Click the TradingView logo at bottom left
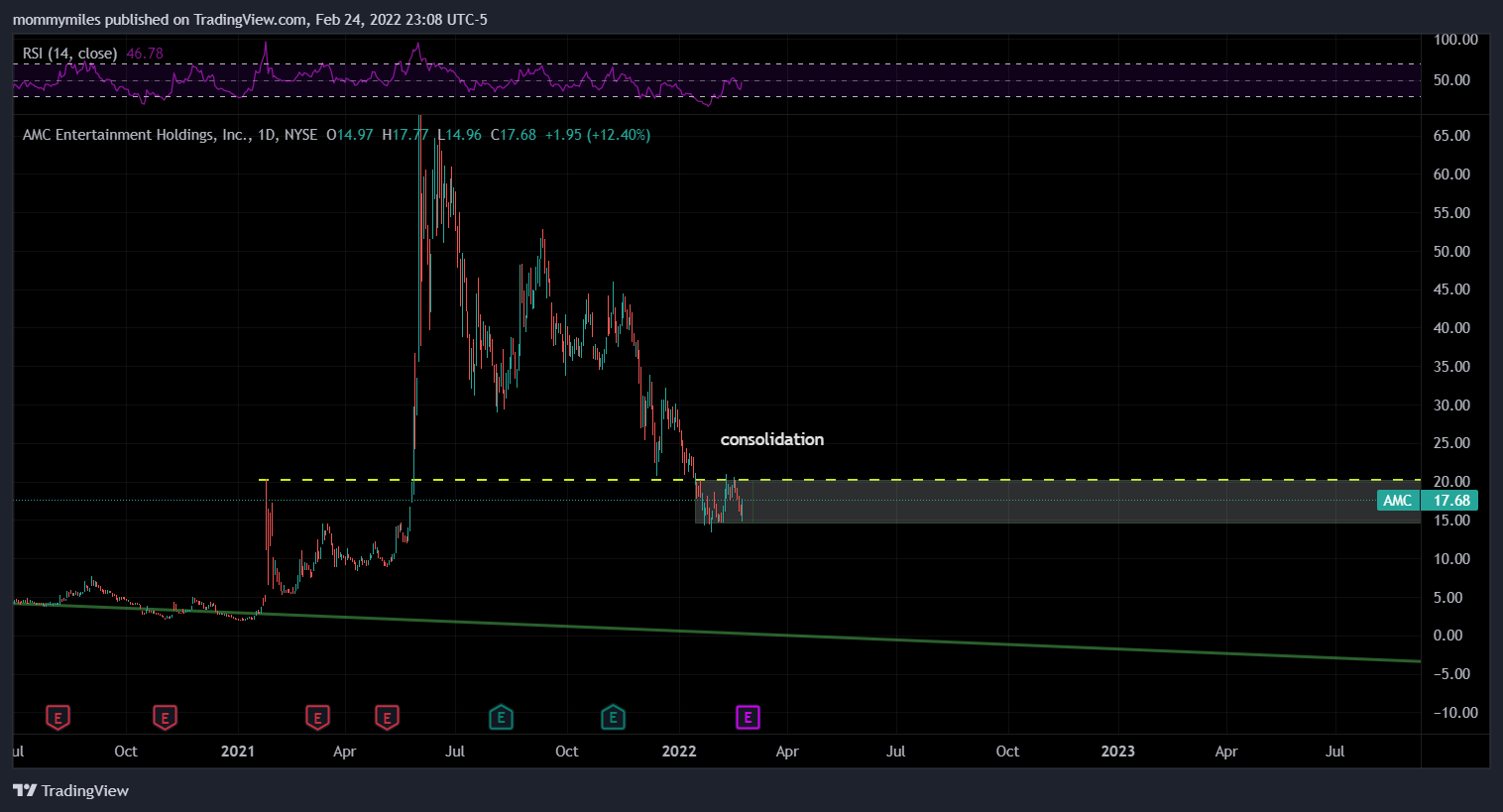Viewport: 1503px width, 812px height. point(70,790)
